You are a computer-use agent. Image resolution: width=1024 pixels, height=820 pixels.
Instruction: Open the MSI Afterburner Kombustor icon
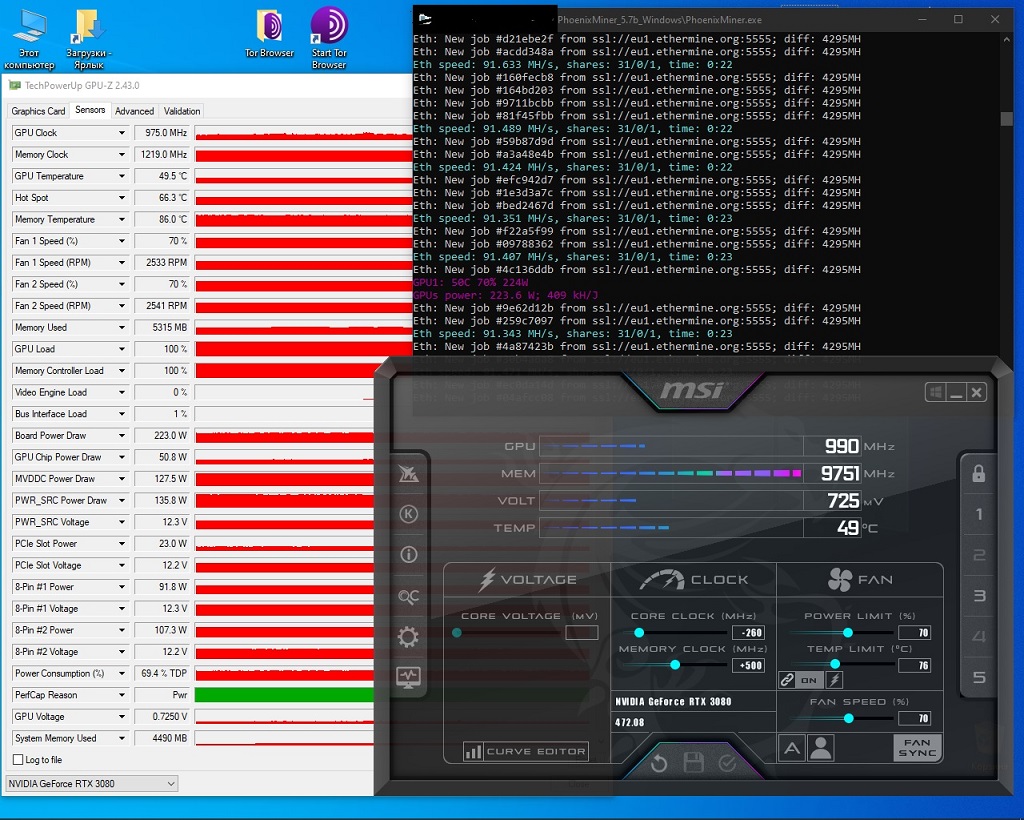click(408, 514)
